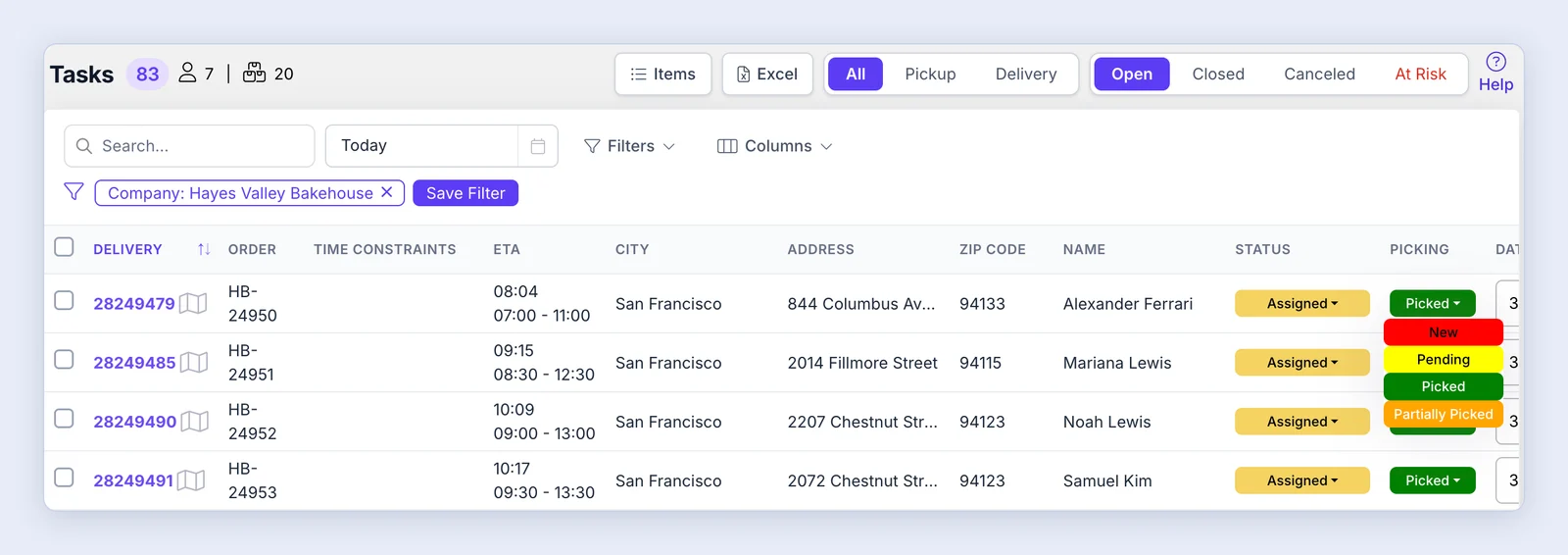The image size is (1568, 555).
Task: Click the Time Constraints column header
Action: 385,249
